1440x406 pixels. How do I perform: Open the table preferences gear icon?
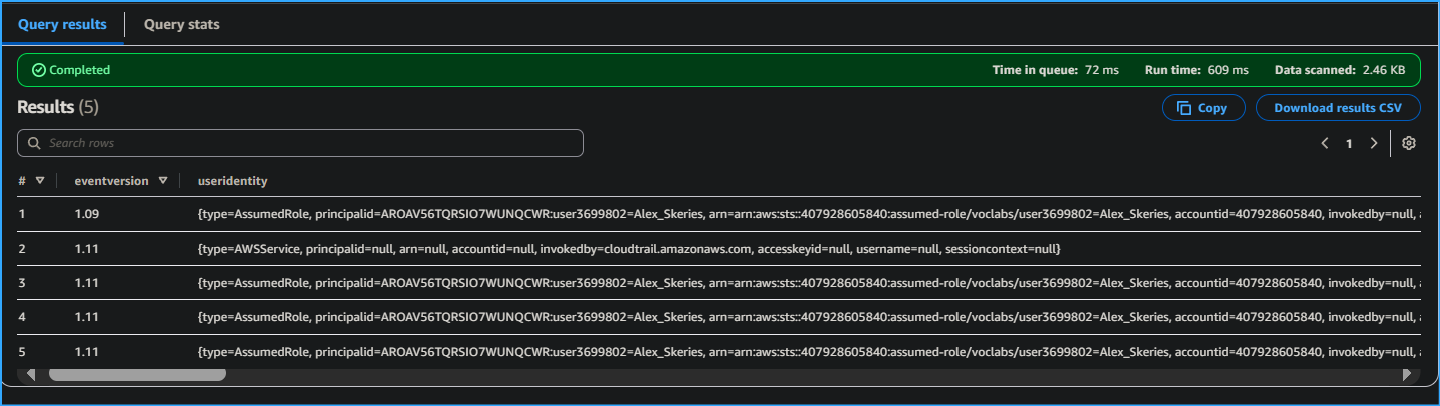(1408, 143)
